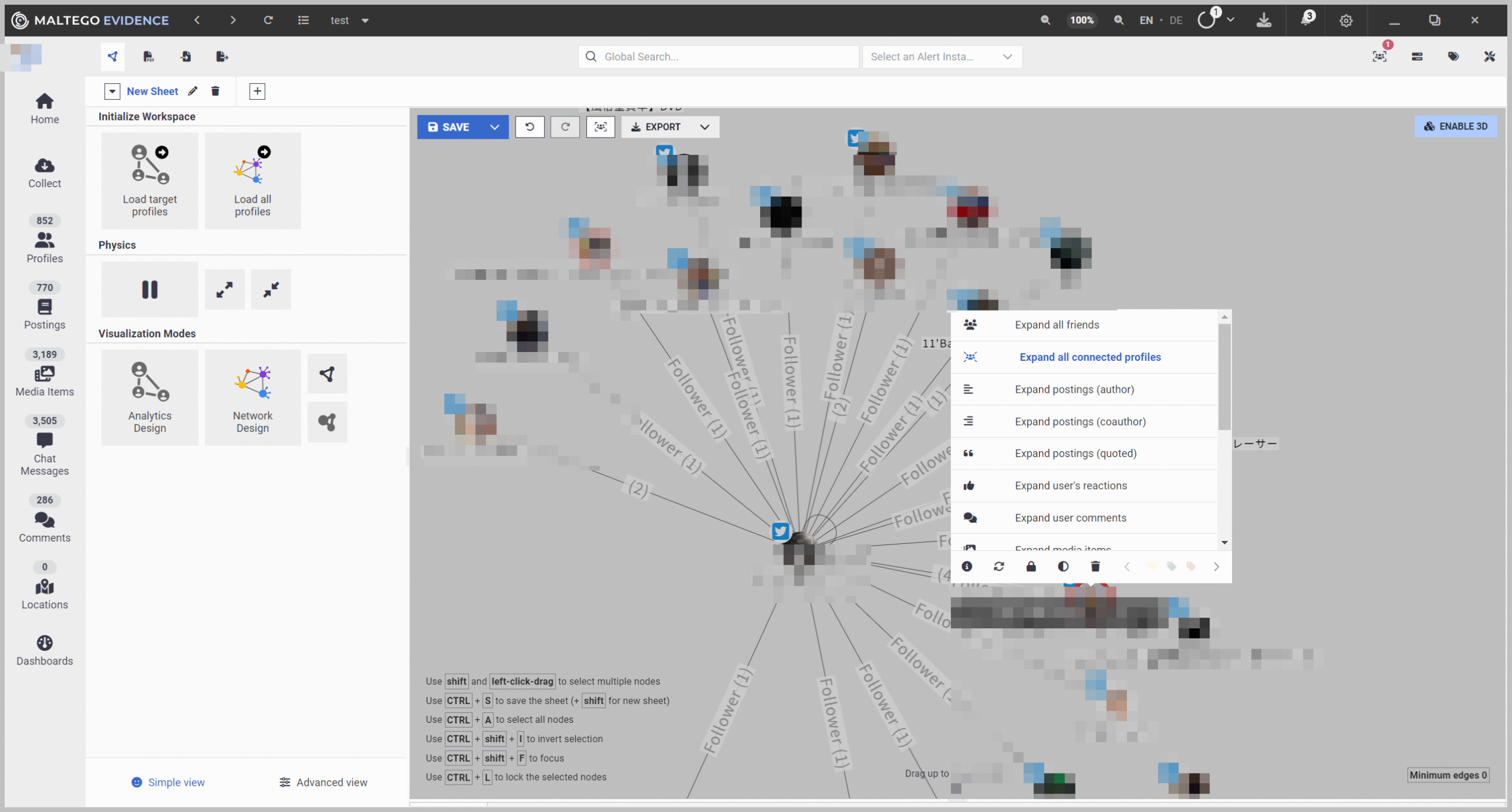Viewport: 1512px width, 812px height.
Task: Click the export file icon
Action: [x=222, y=57]
